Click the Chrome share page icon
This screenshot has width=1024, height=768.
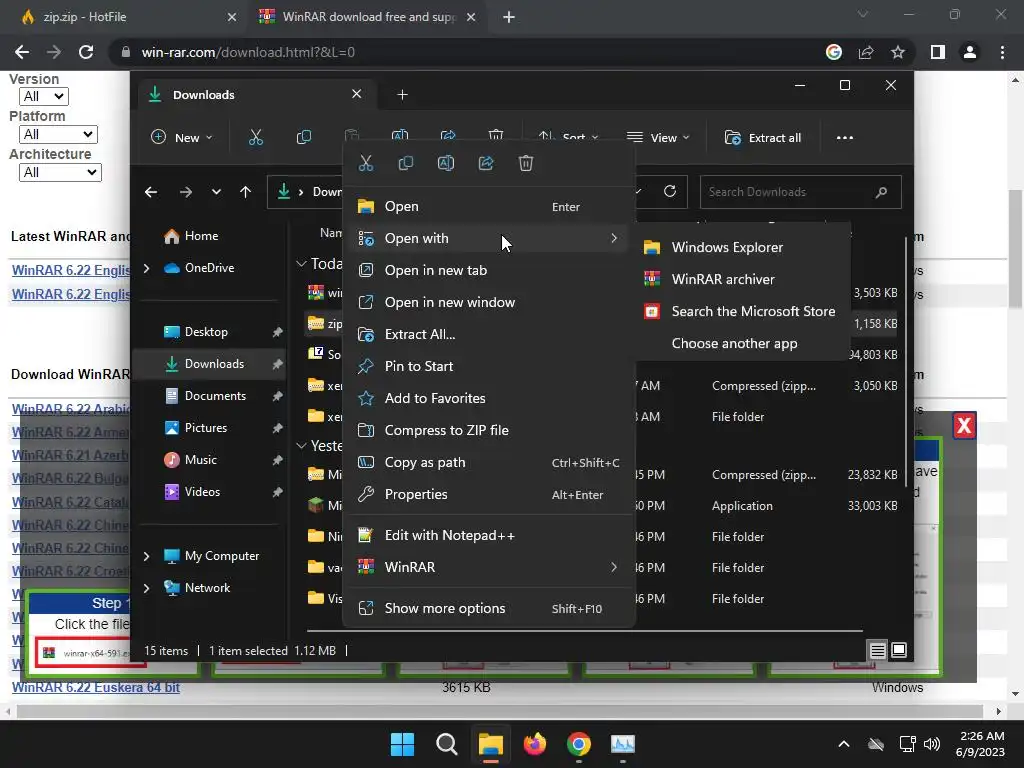point(866,52)
